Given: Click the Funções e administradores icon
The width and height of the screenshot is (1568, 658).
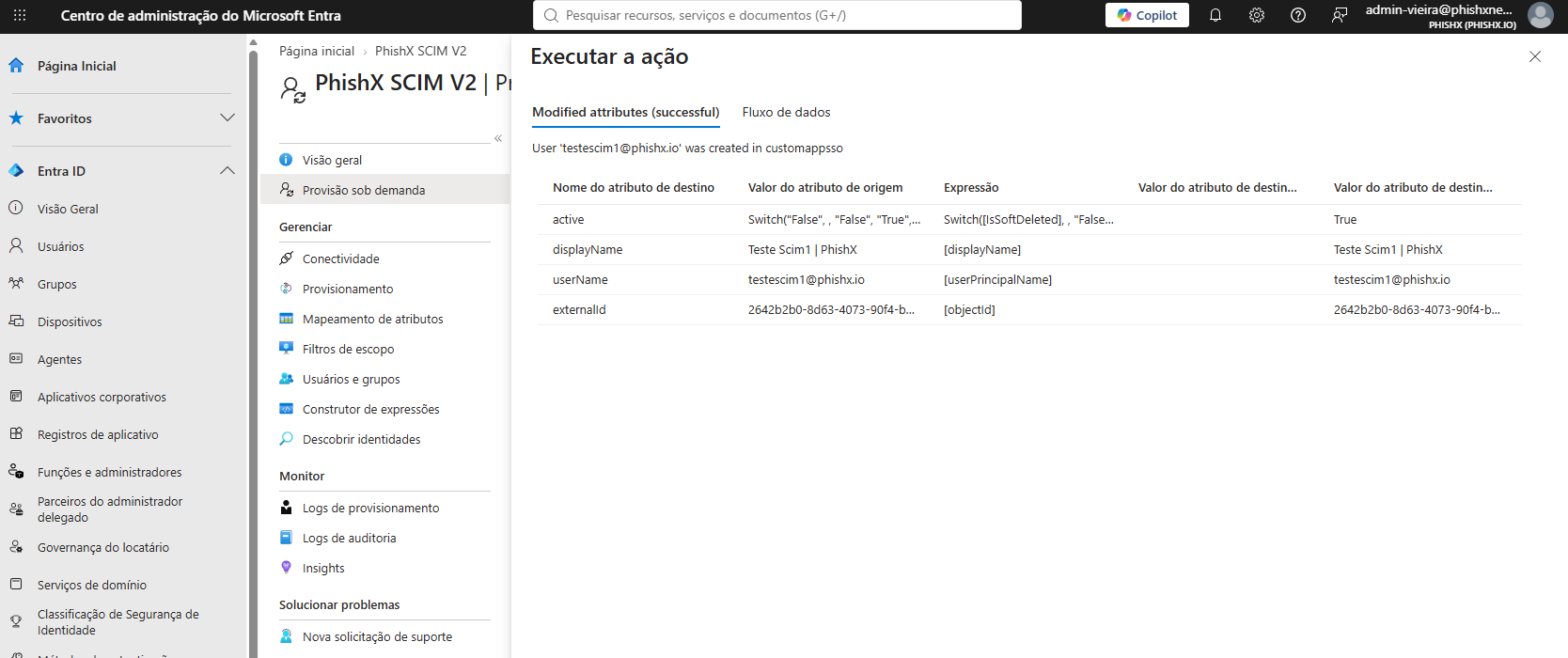Looking at the screenshot, I should pyautogui.click(x=16, y=471).
